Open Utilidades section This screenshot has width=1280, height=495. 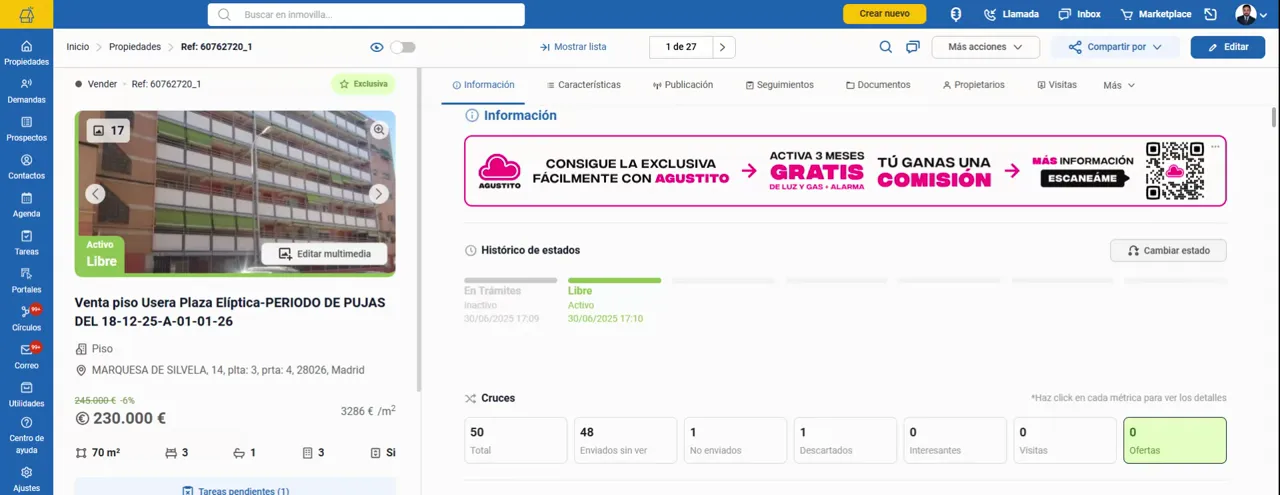26,394
